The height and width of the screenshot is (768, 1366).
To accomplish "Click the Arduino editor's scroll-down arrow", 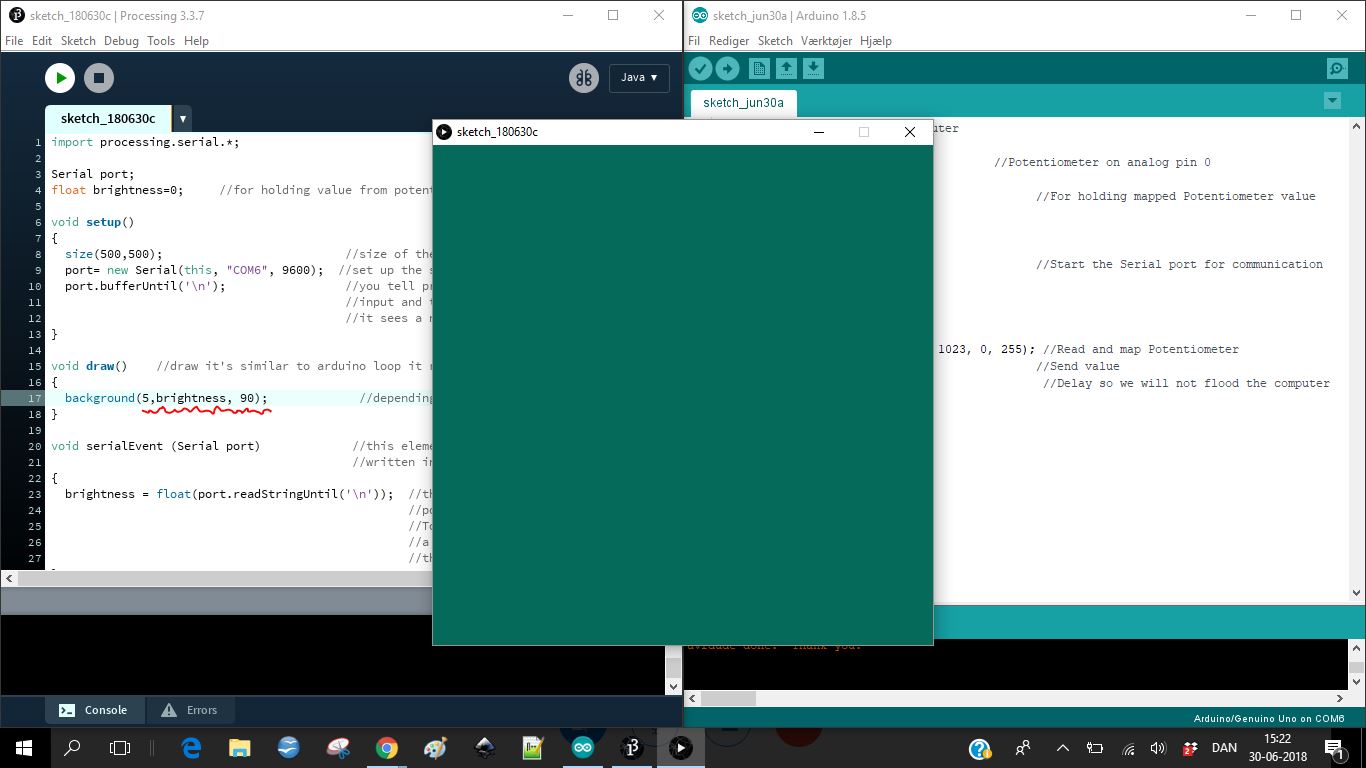I will click(1356, 593).
